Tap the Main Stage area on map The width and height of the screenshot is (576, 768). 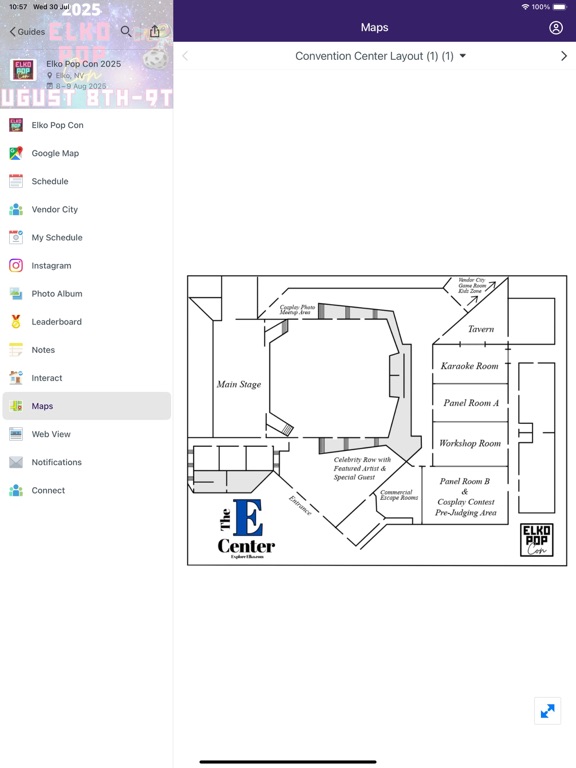click(239, 384)
